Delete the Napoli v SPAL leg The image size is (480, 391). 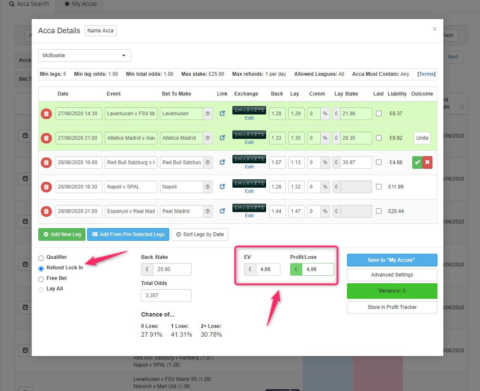46,187
